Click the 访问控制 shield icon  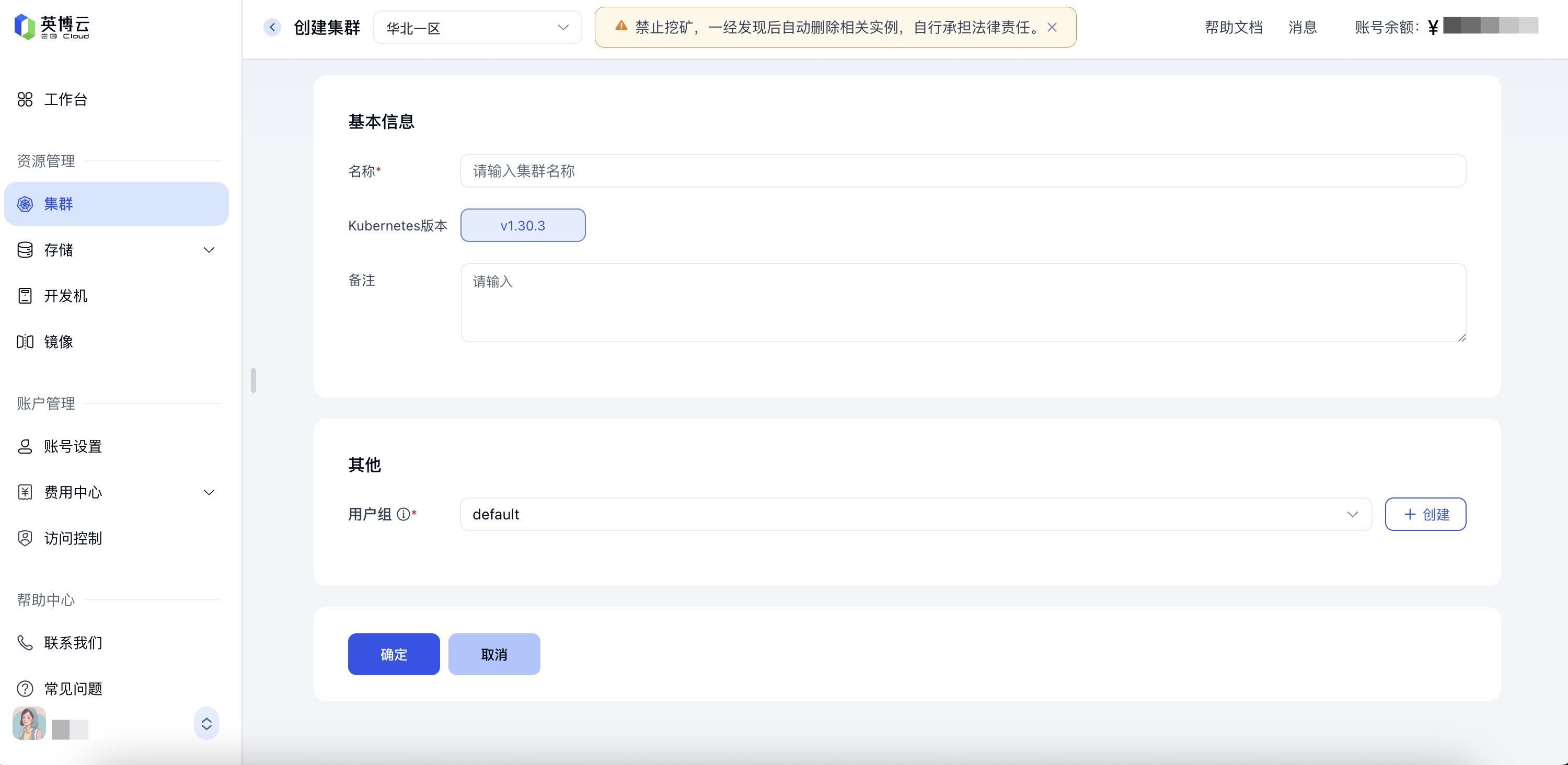[25, 538]
